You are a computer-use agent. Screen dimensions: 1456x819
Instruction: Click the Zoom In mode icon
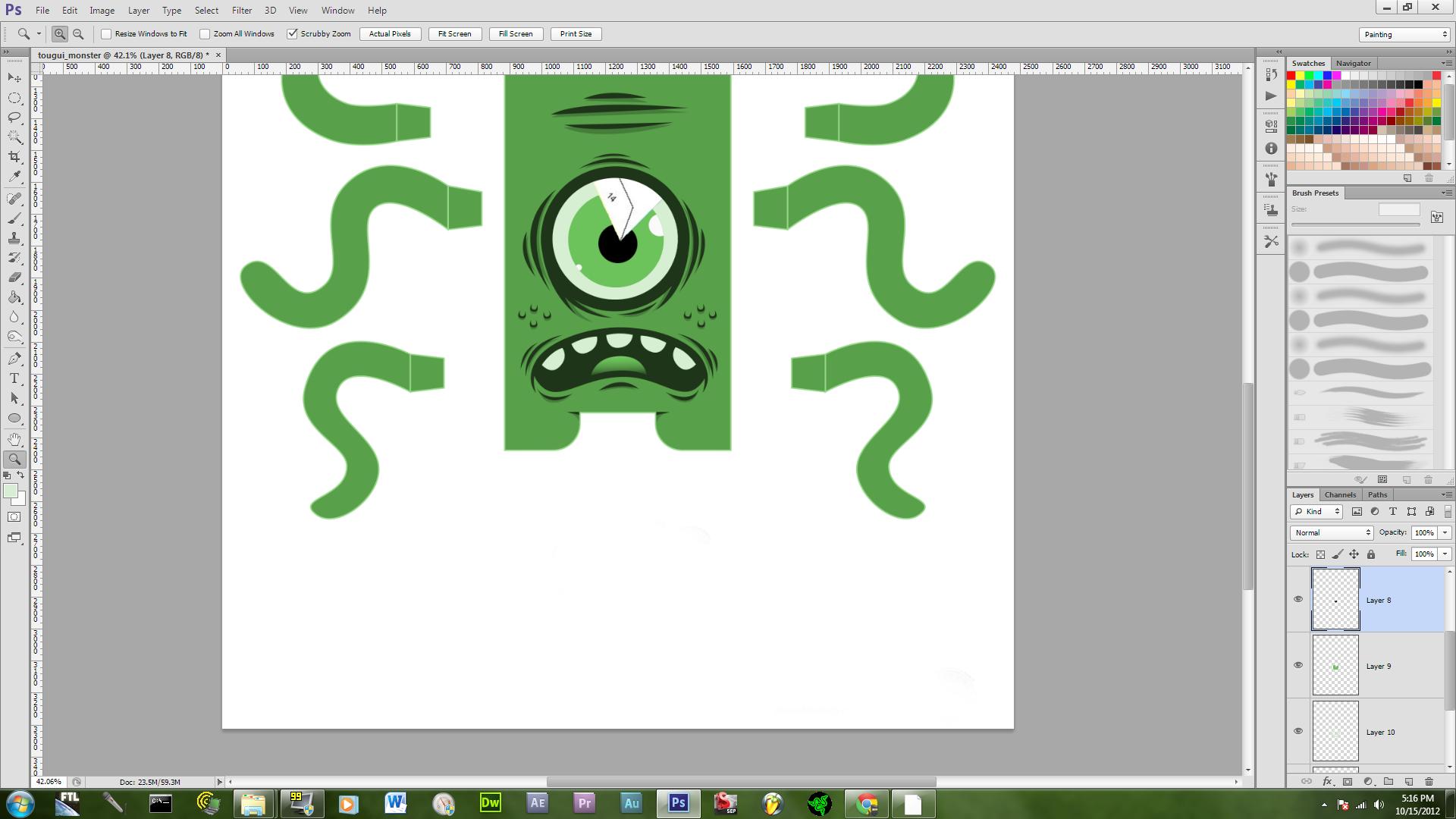pos(60,34)
